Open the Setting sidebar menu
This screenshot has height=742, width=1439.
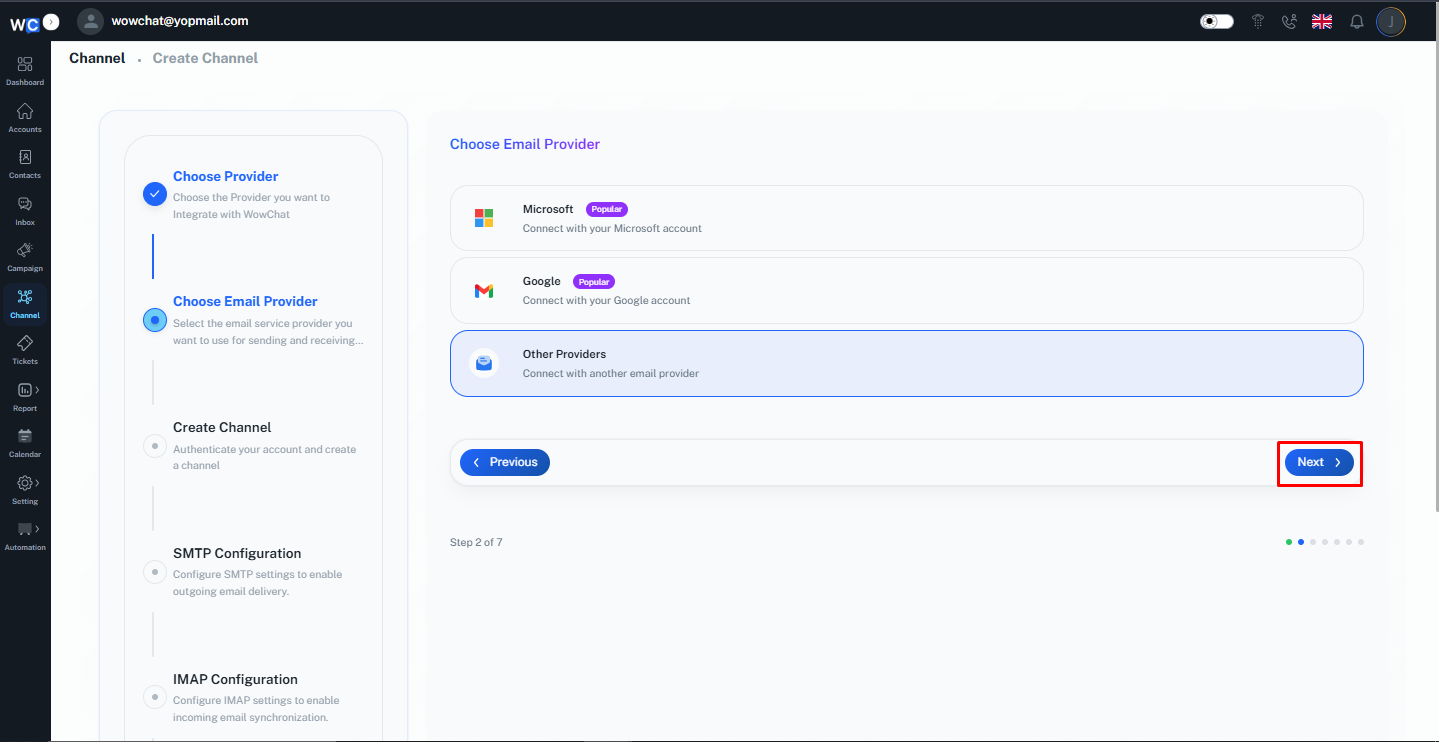[25, 489]
